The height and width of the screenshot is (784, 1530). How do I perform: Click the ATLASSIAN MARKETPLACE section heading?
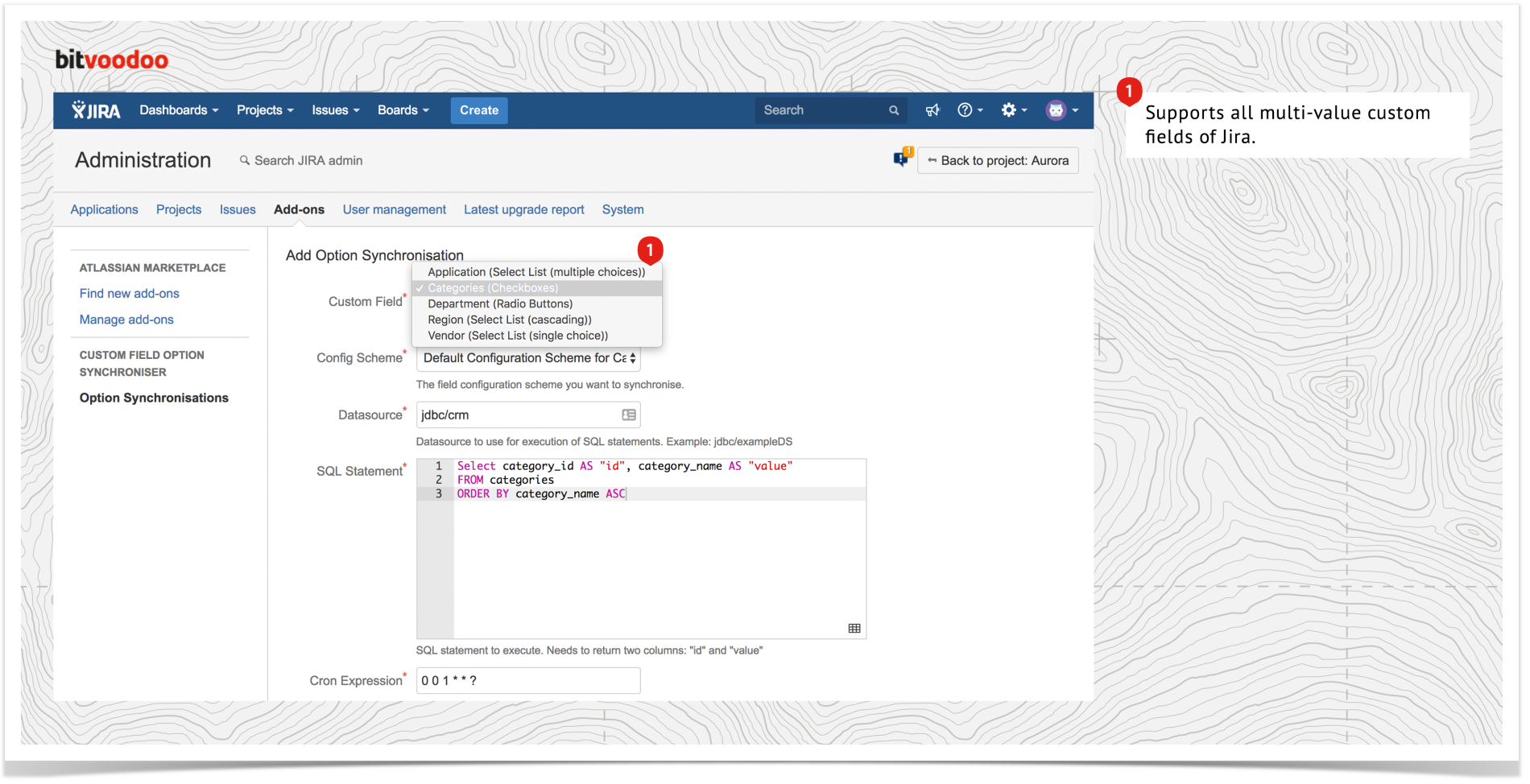tap(152, 268)
